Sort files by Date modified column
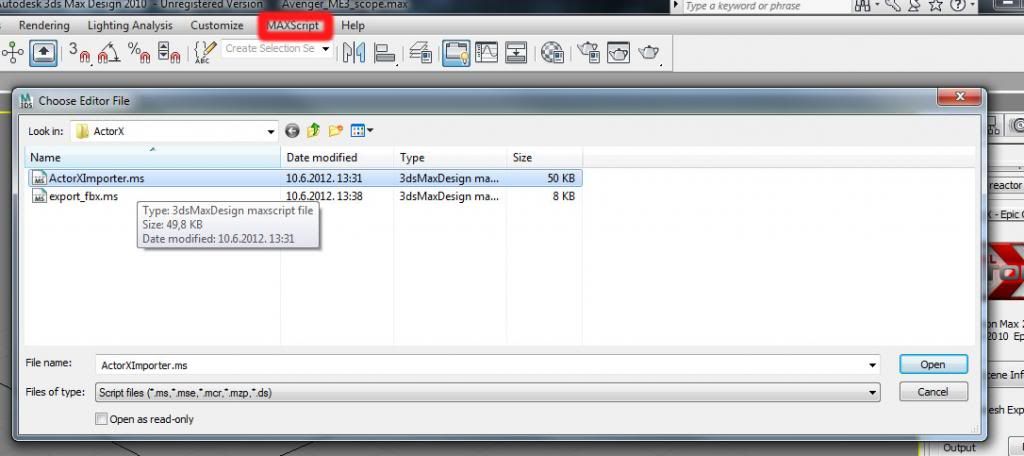The height and width of the screenshot is (456, 1024). (337, 157)
